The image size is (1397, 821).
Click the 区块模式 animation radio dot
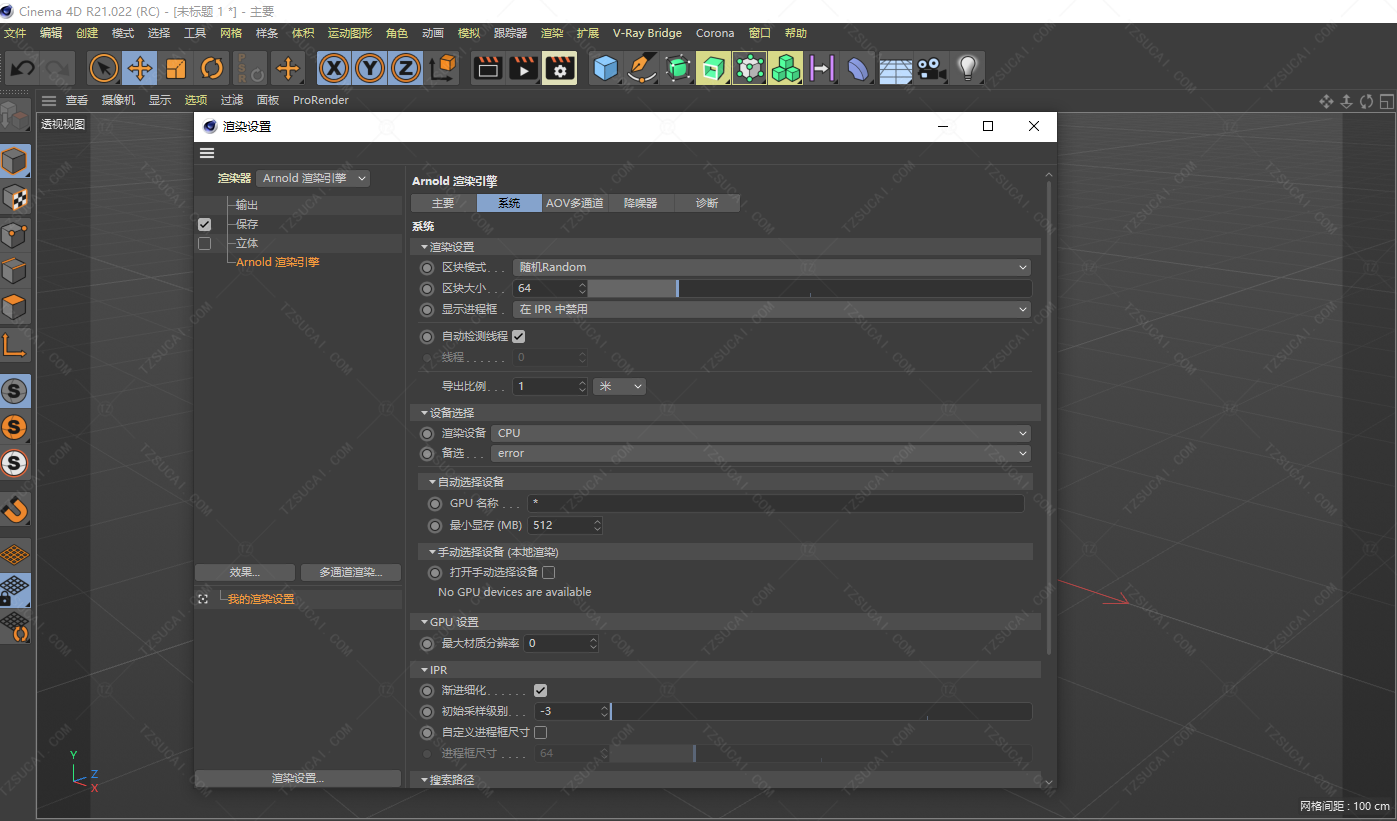pyautogui.click(x=427, y=267)
